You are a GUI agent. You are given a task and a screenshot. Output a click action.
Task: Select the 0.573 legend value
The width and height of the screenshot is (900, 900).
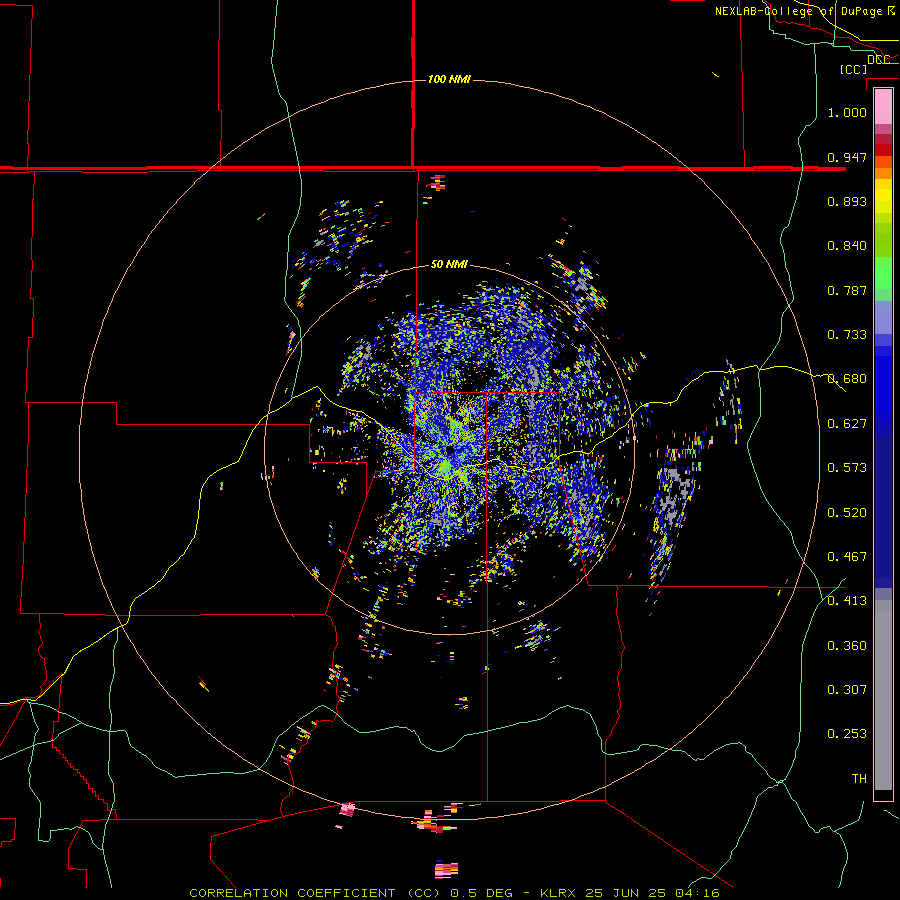tap(847, 468)
